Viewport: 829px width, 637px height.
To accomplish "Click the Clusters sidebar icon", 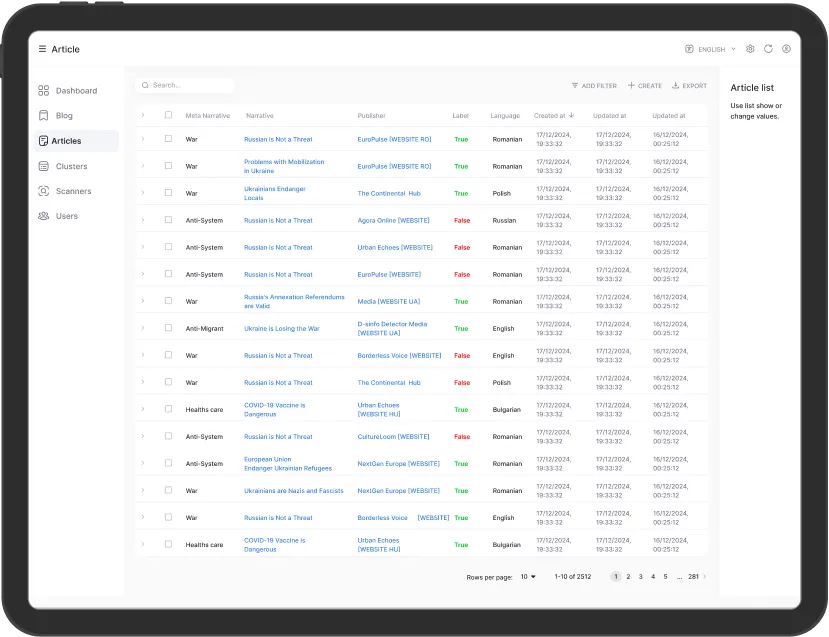I will pyautogui.click(x=43, y=167).
